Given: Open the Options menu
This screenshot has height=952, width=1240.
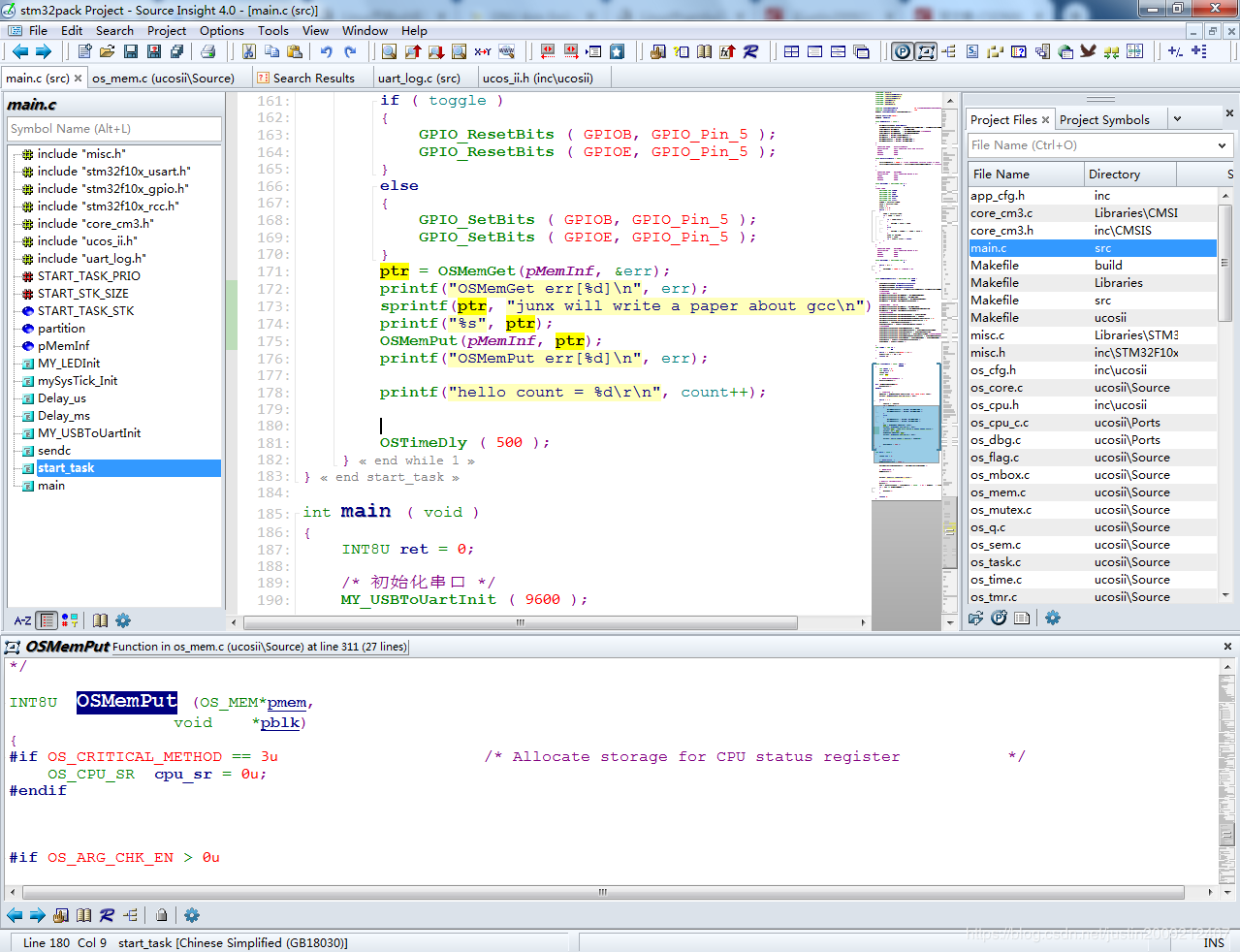Looking at the screenshot, I should click(x=221, y=30).
